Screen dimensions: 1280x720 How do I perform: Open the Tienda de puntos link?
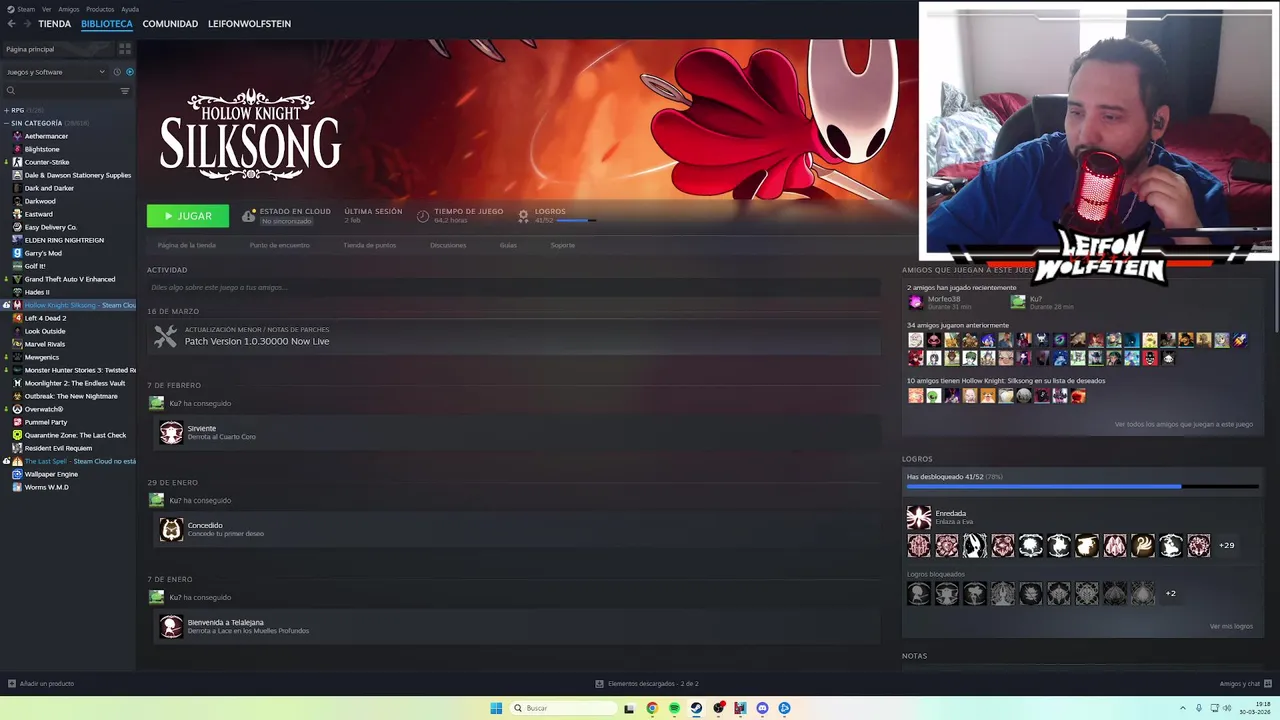coord(369,245)
